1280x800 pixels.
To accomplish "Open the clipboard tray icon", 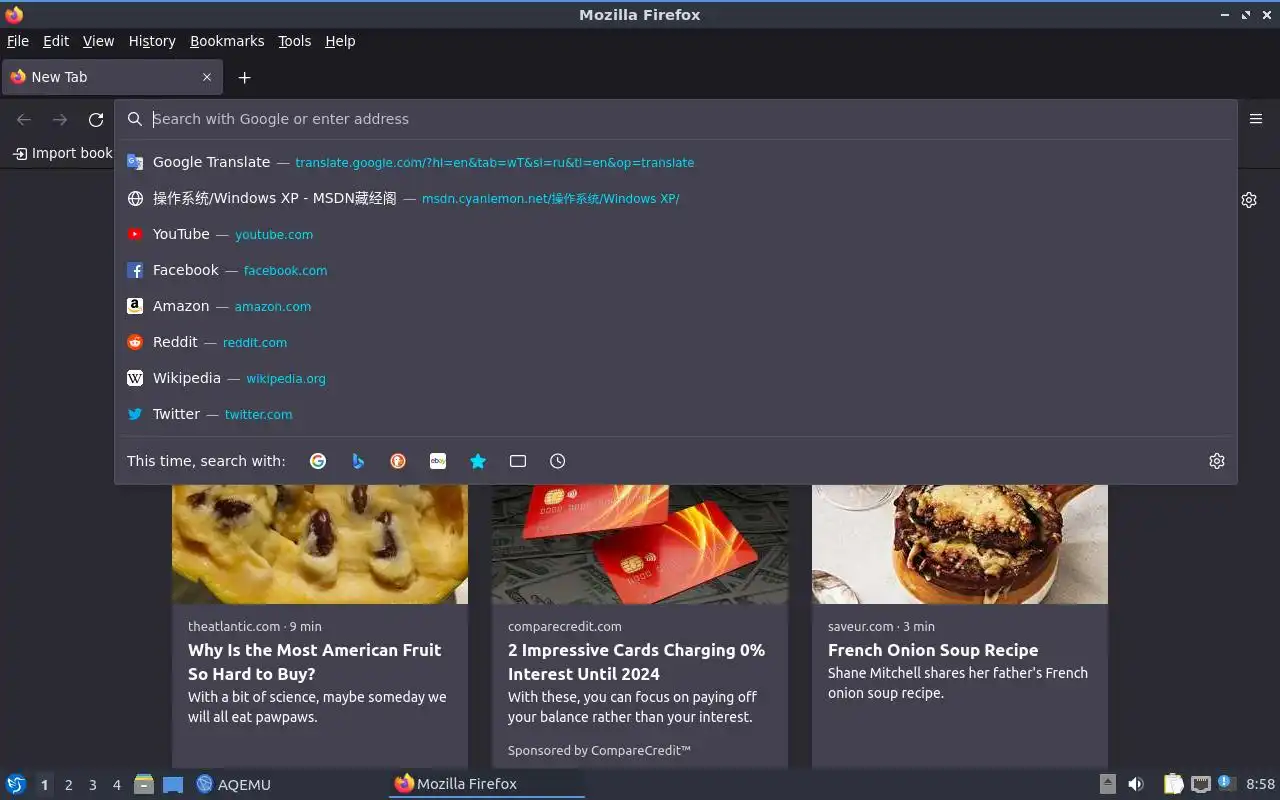I will tap(1173, 784).
